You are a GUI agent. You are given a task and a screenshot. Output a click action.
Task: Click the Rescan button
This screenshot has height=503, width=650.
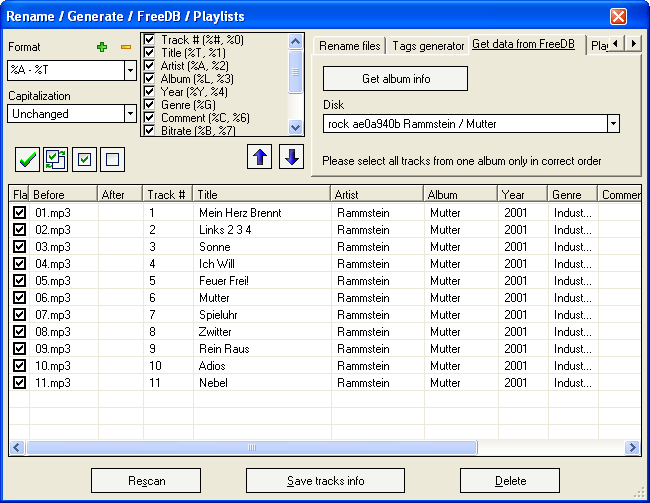pyautogui.click(x=146, y=481)
